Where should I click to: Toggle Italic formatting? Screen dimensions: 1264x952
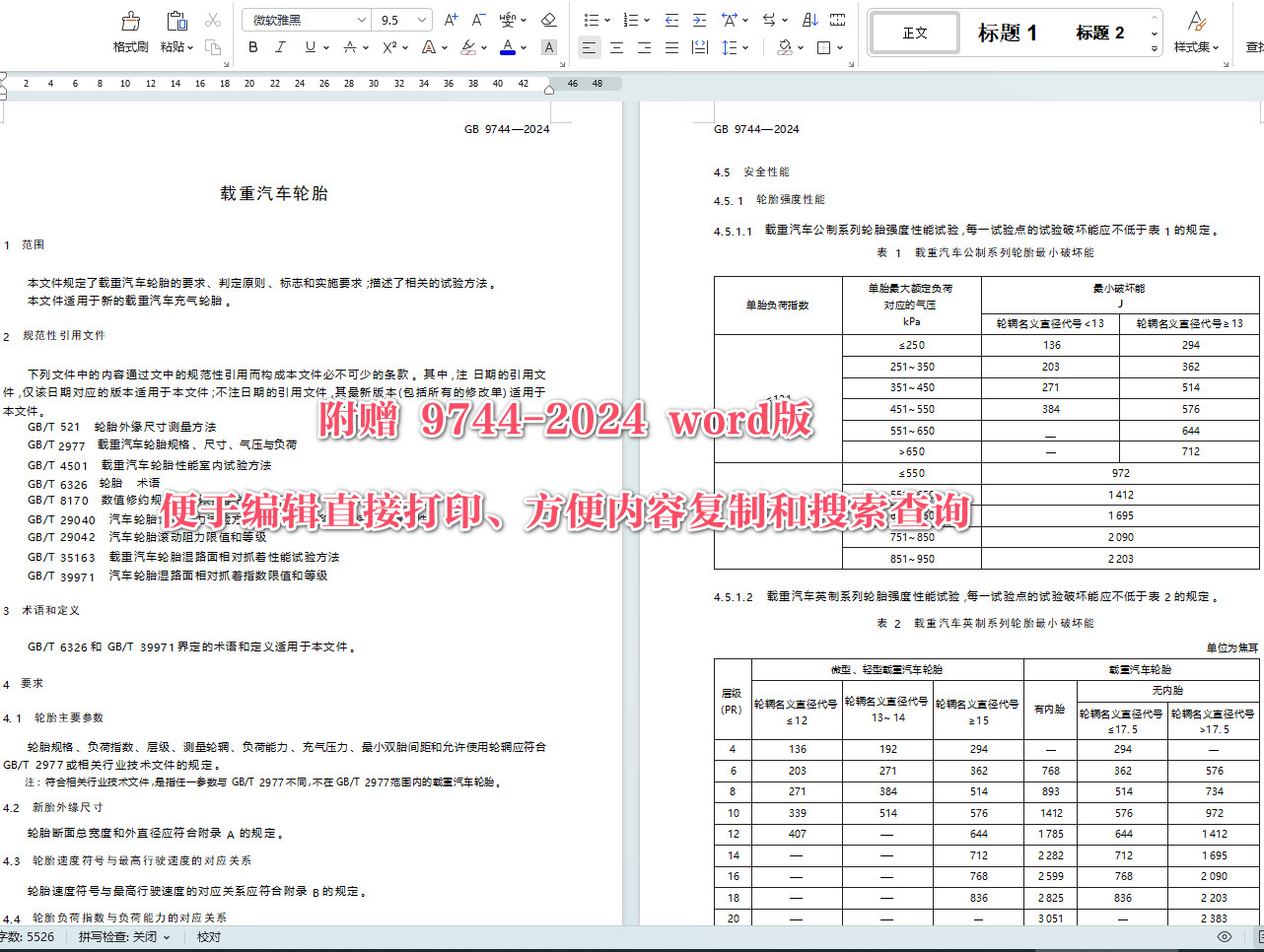[281, 47]
